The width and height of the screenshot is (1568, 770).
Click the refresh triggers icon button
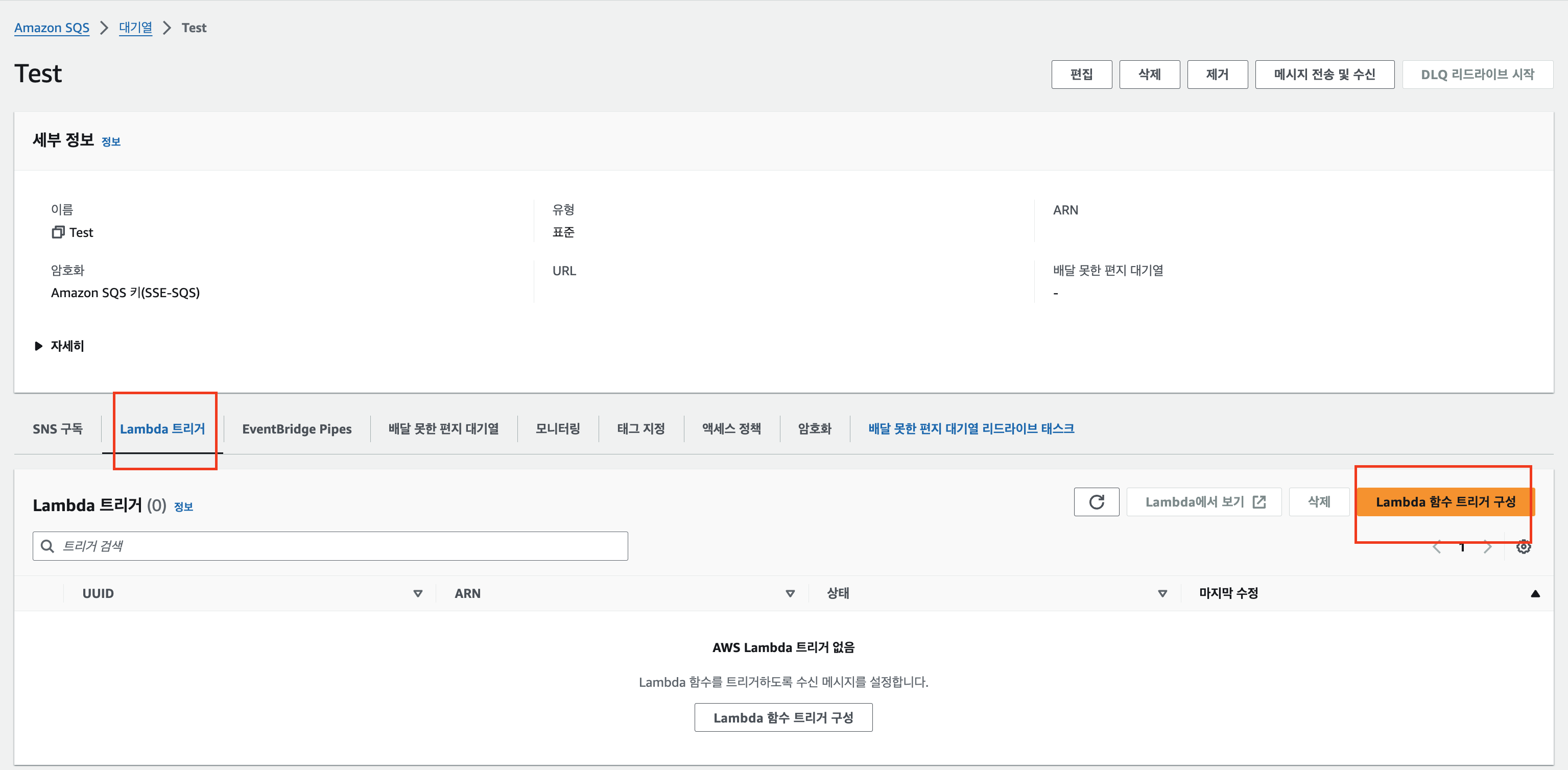coord(1096,501)
